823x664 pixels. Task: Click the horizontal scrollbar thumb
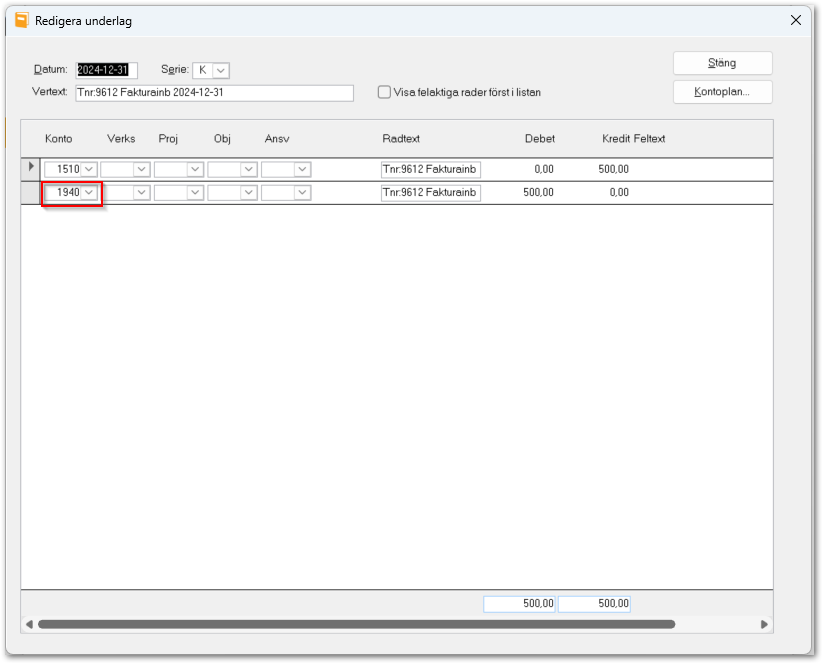coord(356,624)
